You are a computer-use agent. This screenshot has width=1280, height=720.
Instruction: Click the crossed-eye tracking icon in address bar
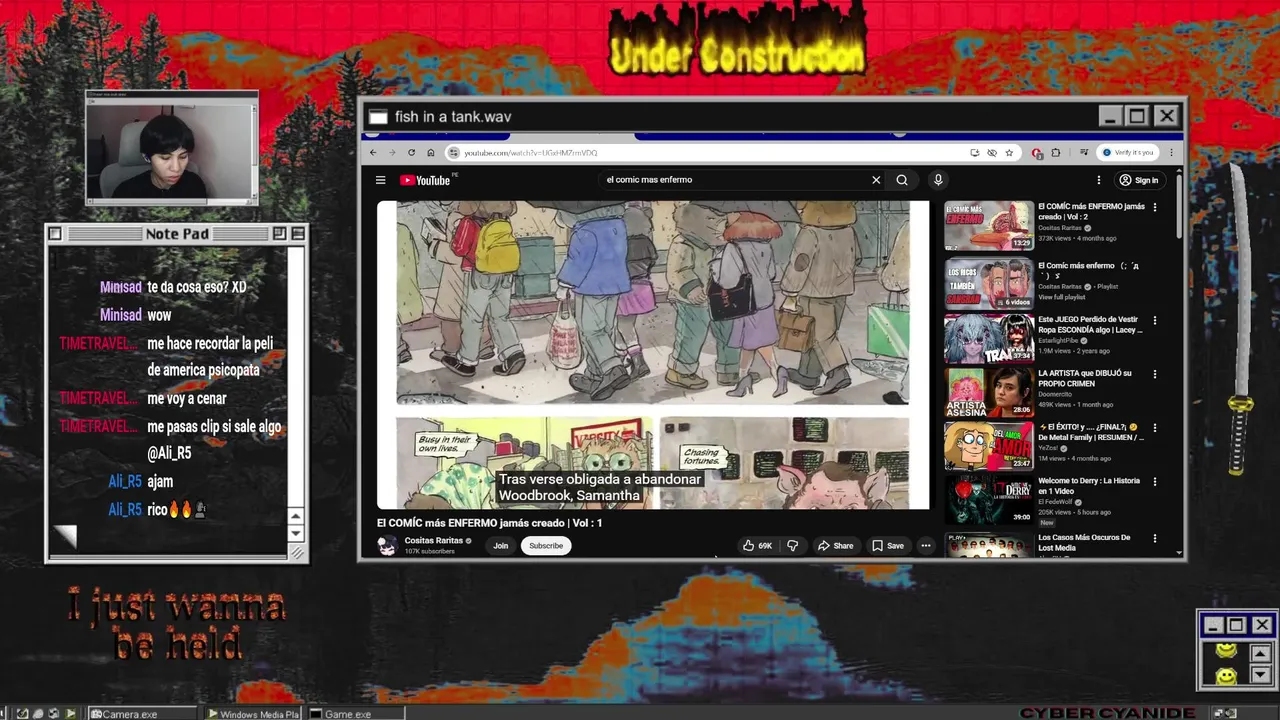(992, 153)
